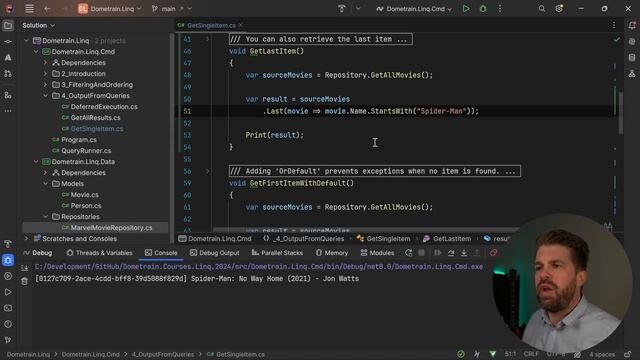Click the editor vertical scrollbar

click(x=621, y=112)
